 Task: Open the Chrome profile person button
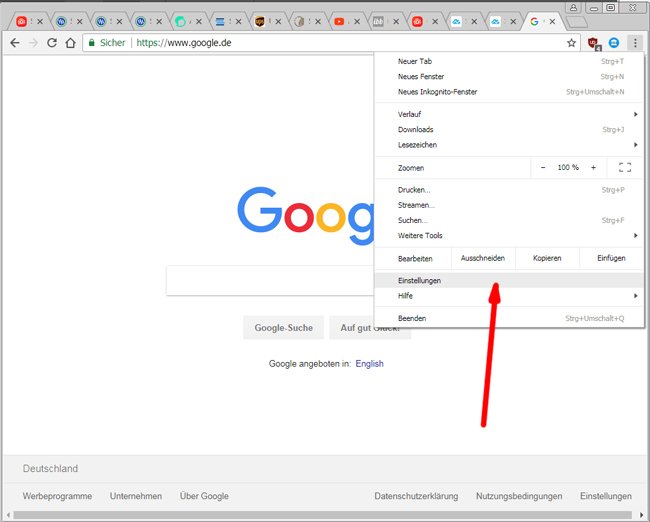pyautogui.click(x=573, y=7)
